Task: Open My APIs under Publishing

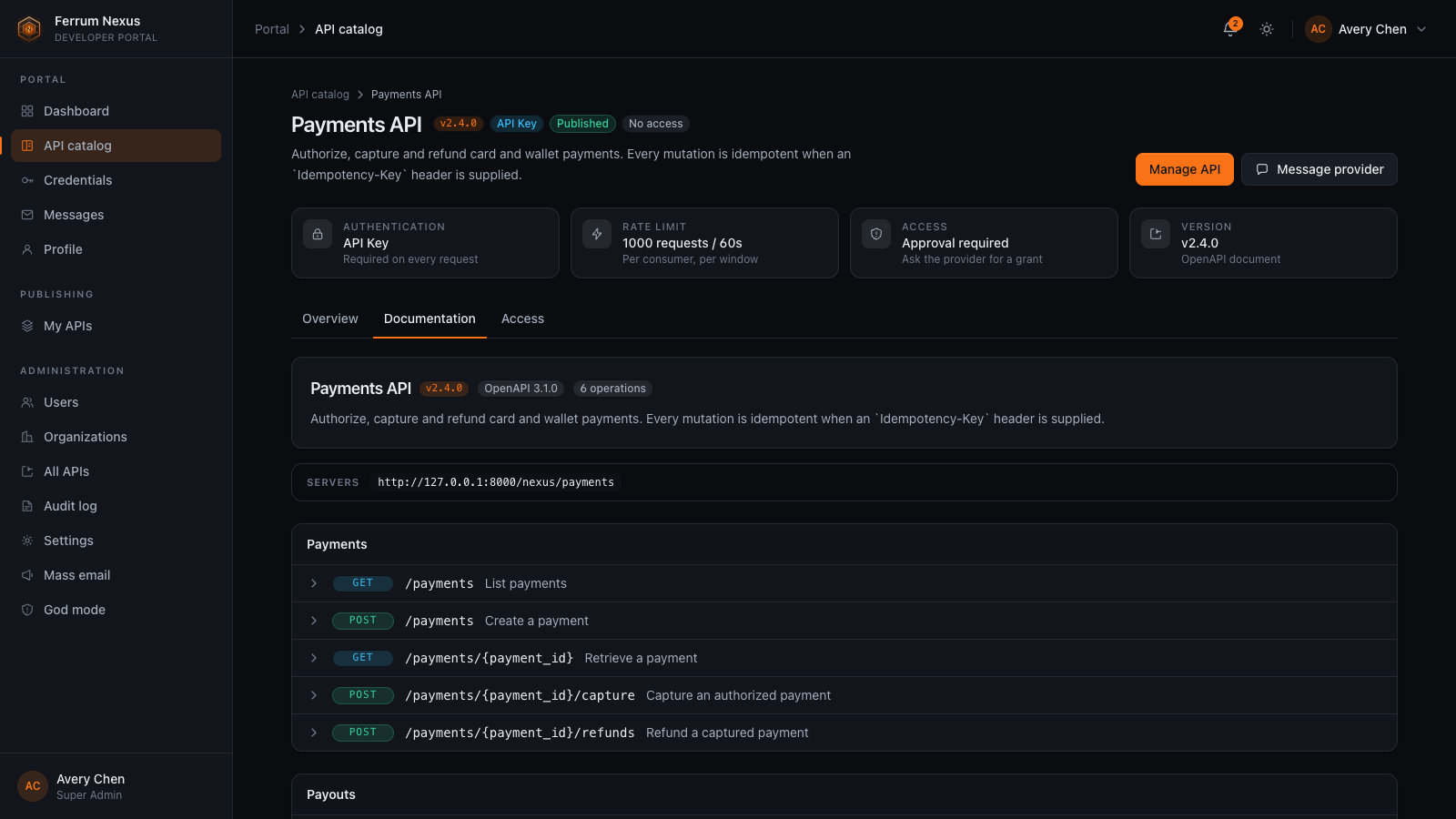Action: pyautogui.click(x=116, y=326)
